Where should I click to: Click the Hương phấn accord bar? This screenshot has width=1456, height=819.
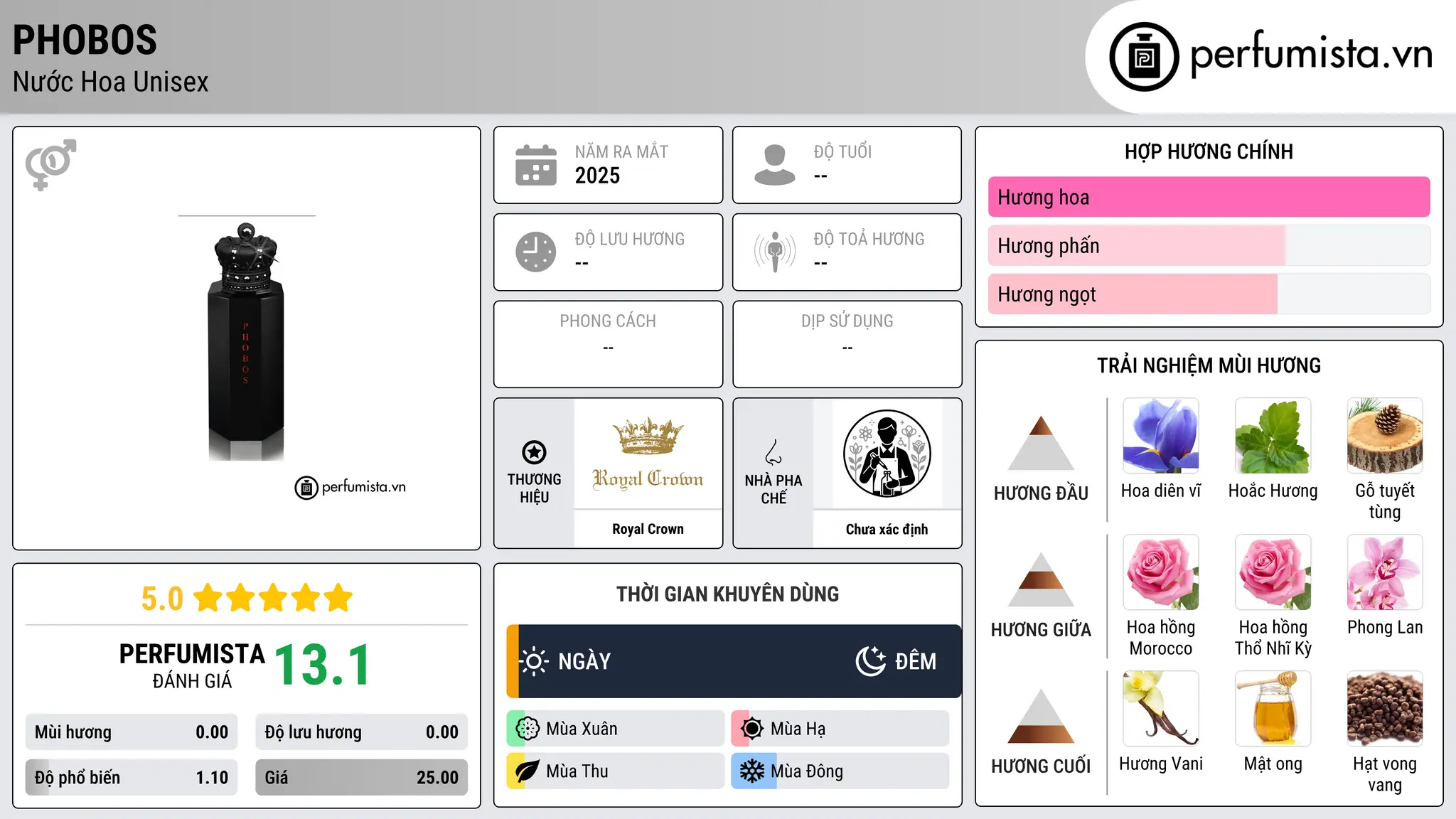(1209, 245)
